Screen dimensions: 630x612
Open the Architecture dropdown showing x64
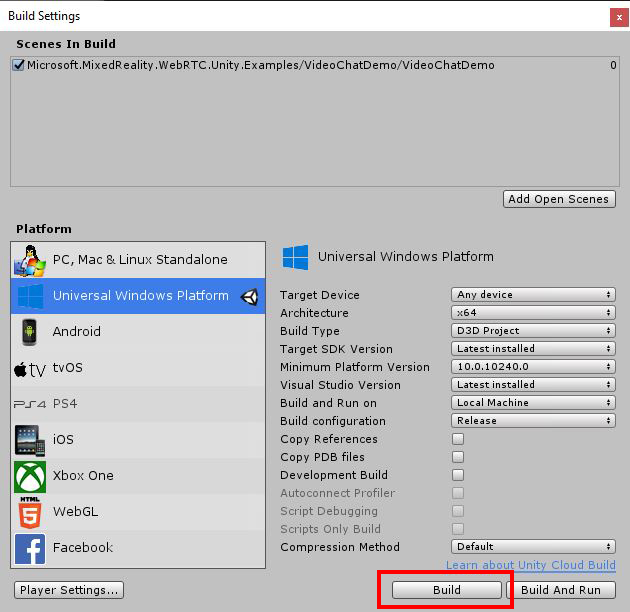point(533,313)
